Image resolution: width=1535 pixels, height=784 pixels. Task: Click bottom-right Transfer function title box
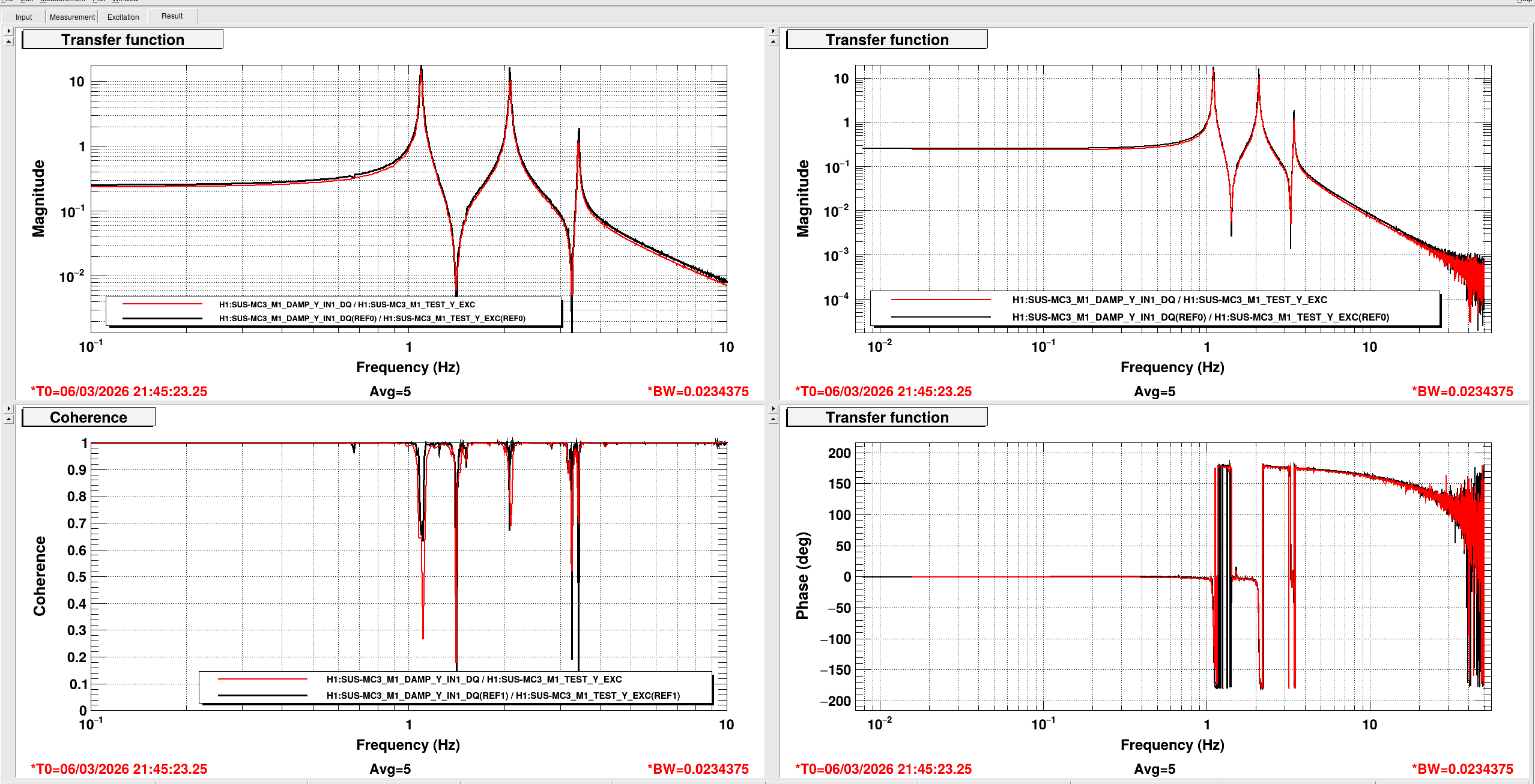click(886, 417)
